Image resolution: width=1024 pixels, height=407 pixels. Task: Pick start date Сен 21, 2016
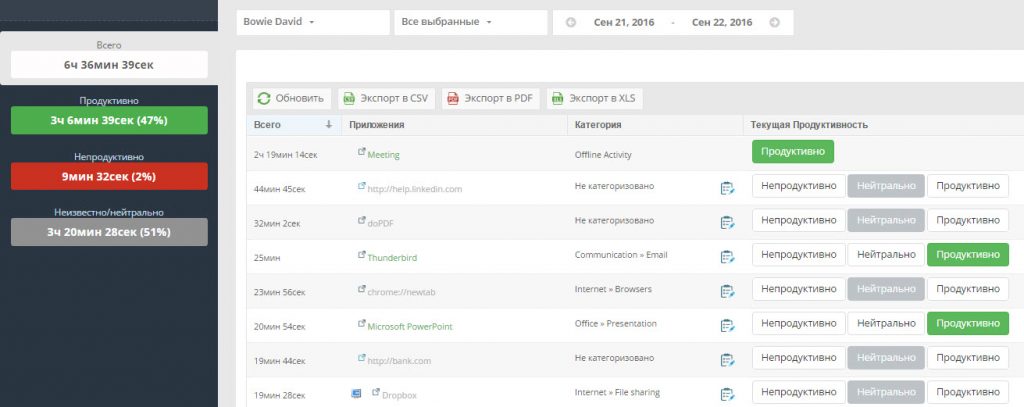[x=624, y=22]
